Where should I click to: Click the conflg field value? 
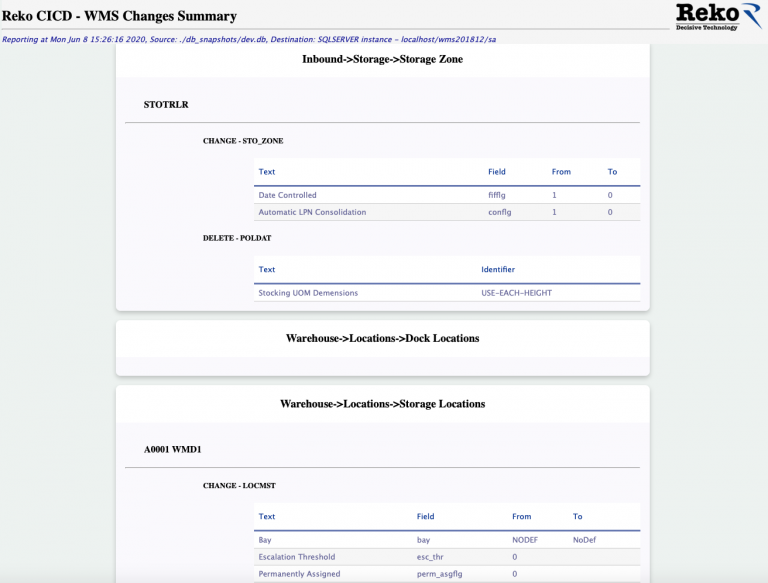pos(499,212)
